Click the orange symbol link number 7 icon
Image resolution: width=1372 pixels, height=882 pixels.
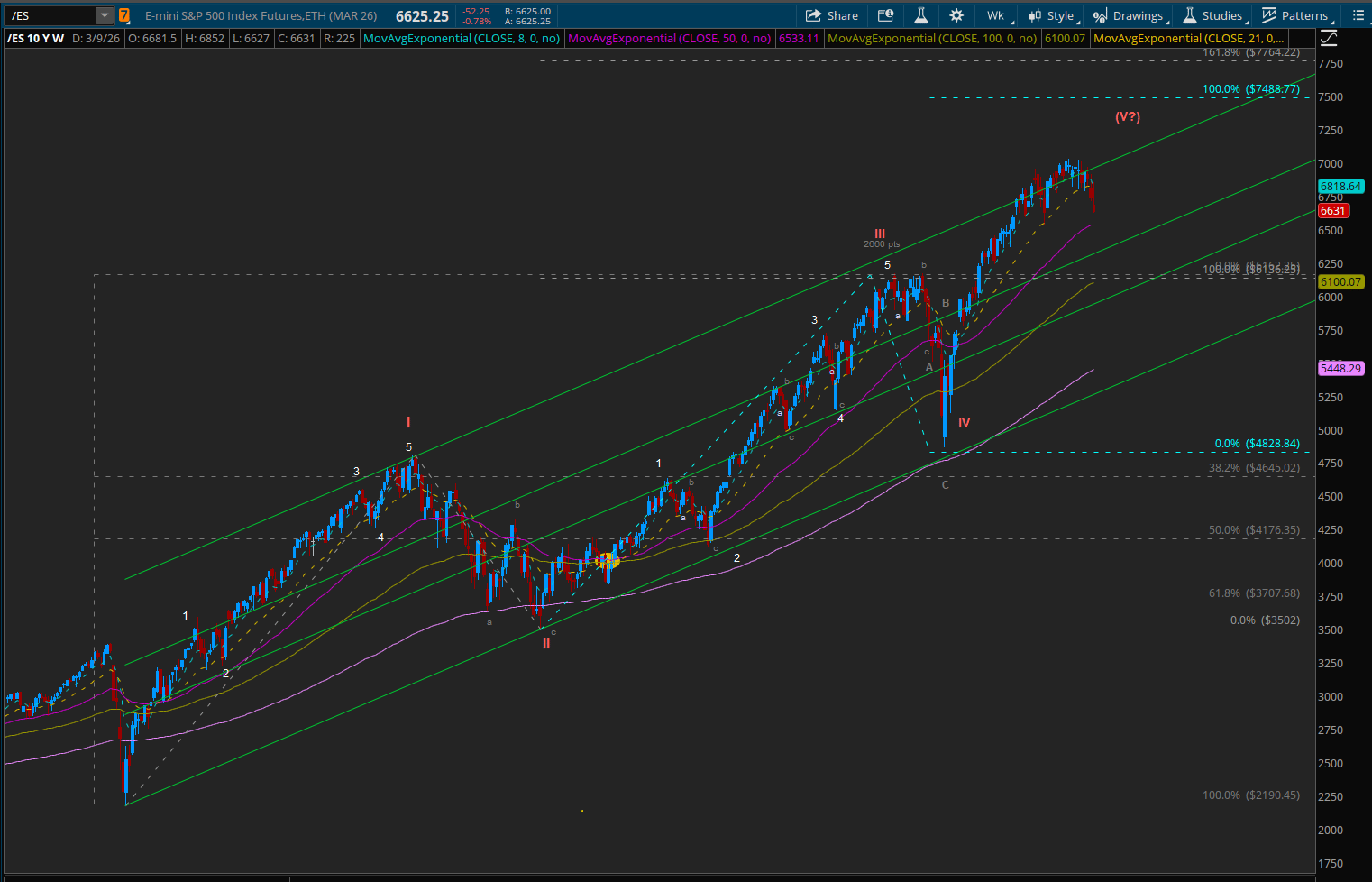[124, 15]
